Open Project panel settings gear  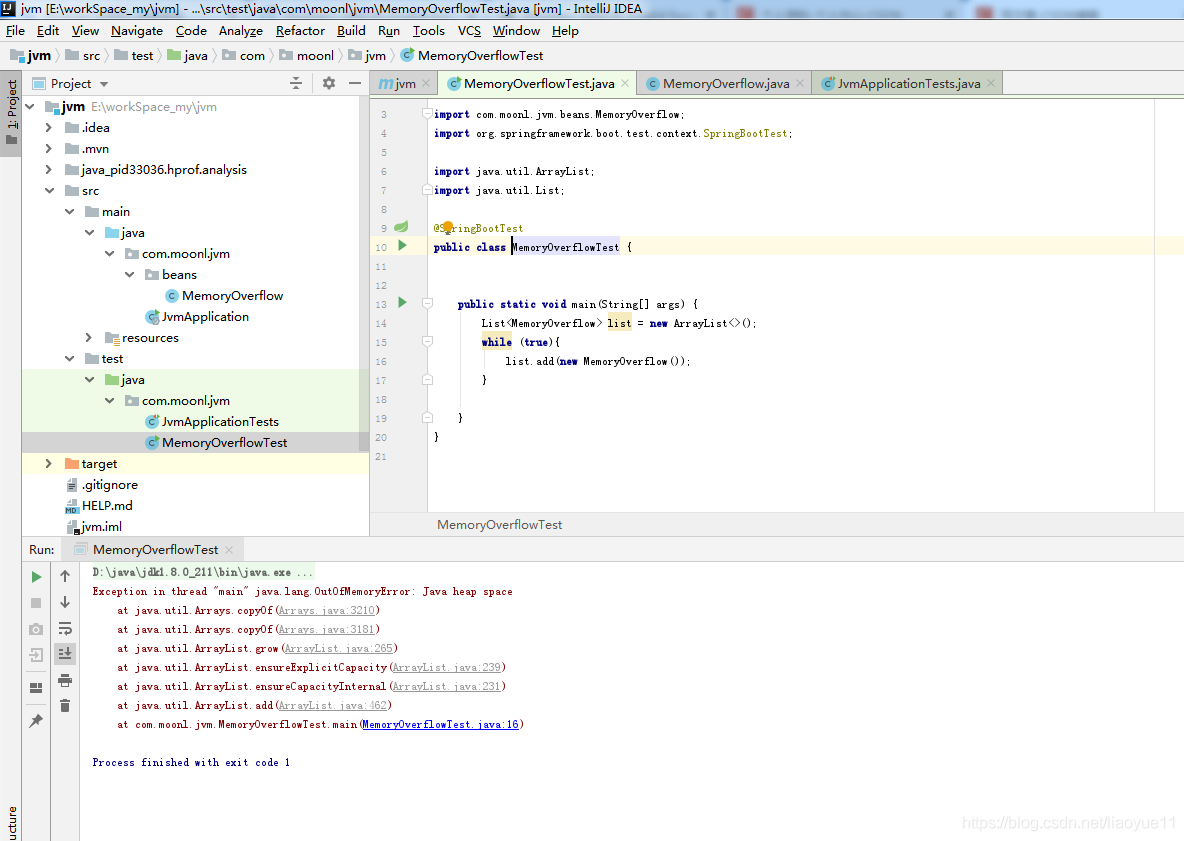click(x=328, y=83)
